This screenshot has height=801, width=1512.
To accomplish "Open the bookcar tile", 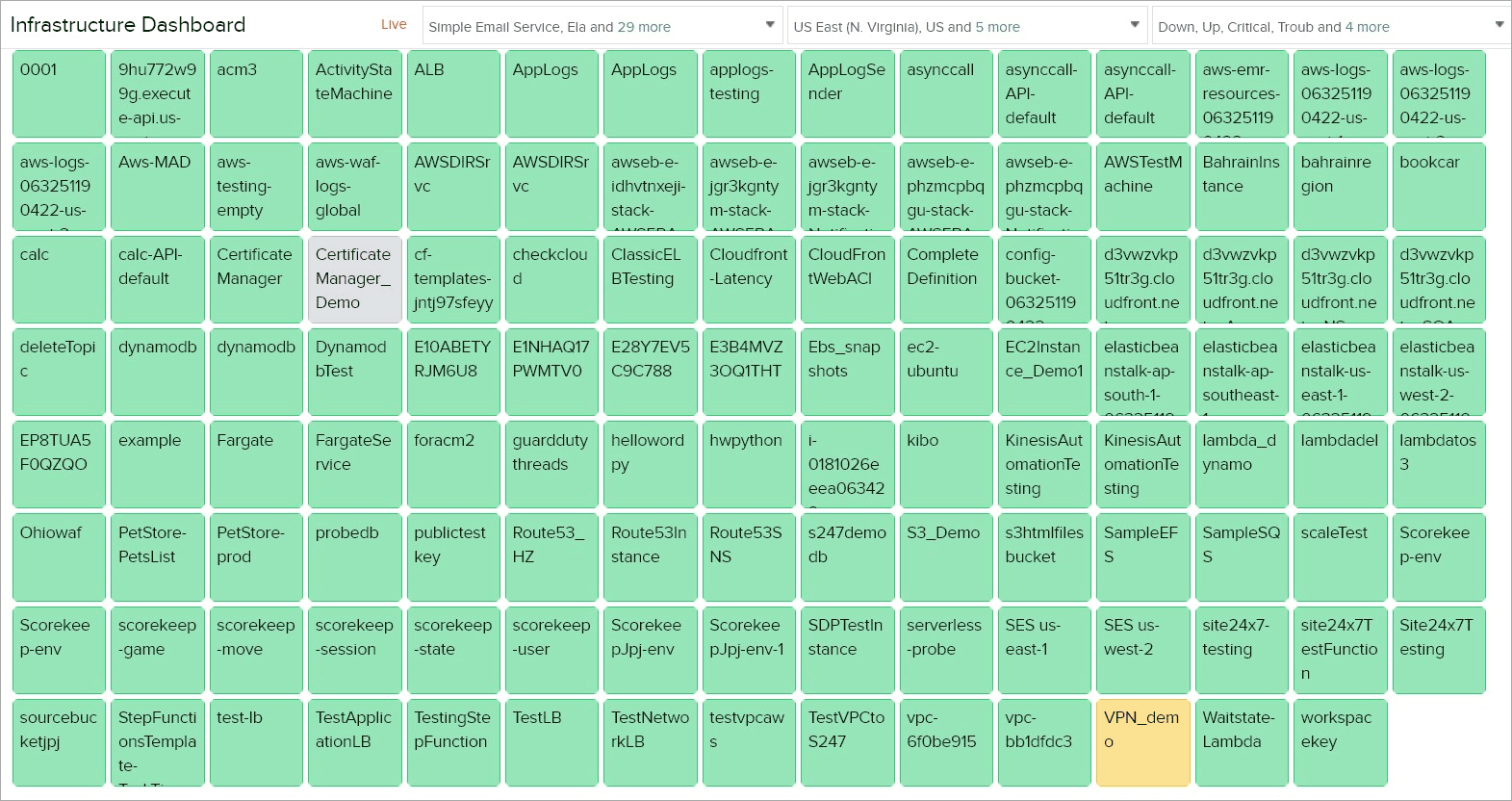I will pyautogui.click(x=1438, y=187).
